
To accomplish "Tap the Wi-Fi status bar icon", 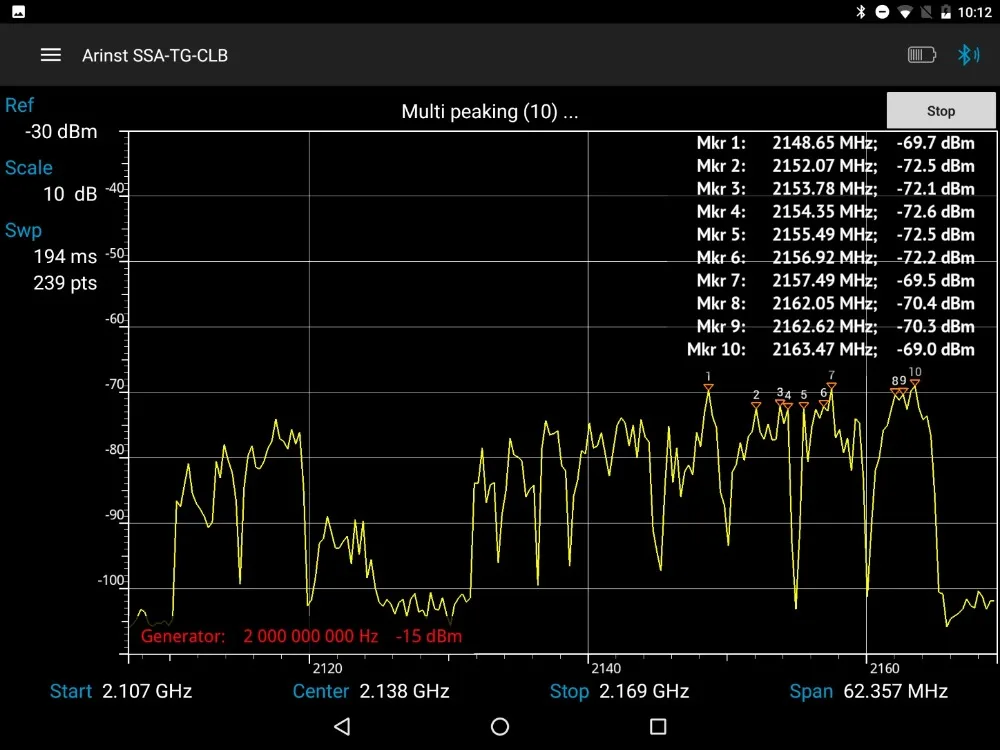I will (x=904, y=11).
